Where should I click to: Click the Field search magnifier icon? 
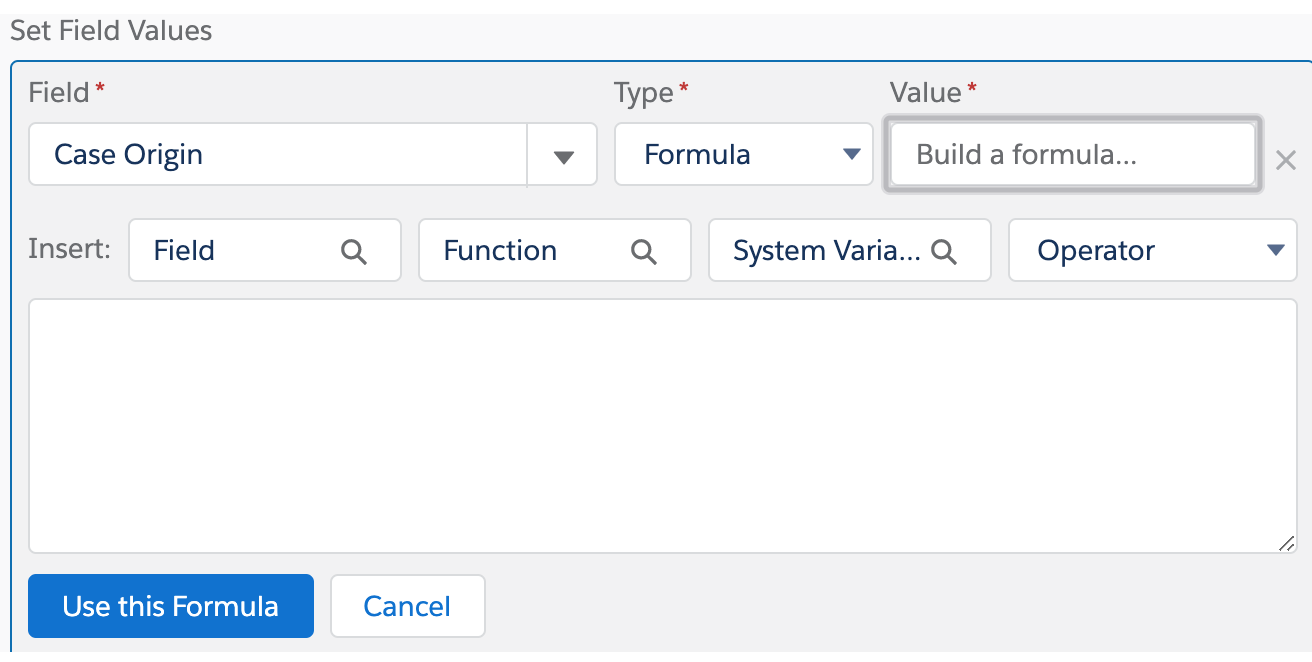point(354,250)
